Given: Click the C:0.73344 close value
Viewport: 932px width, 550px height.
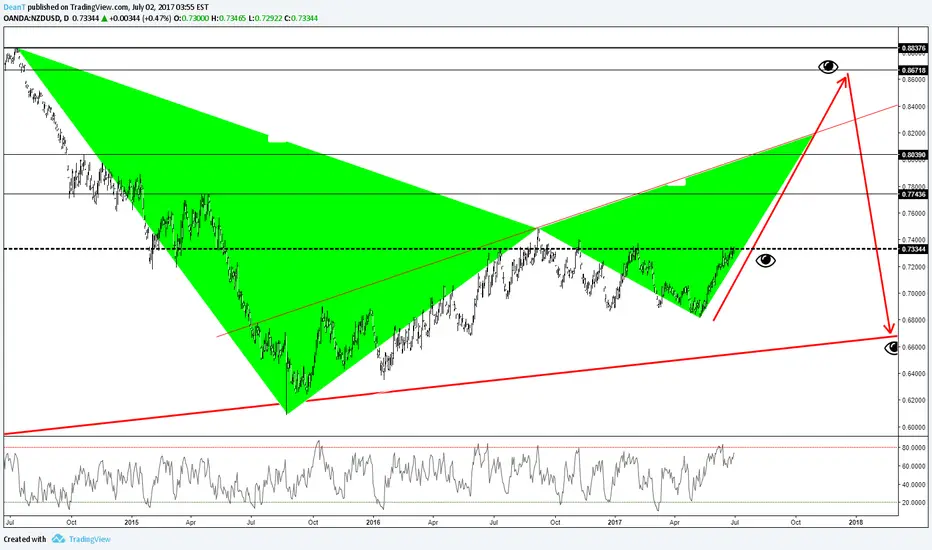Looking at the screenshot, I should coord(301,18).
